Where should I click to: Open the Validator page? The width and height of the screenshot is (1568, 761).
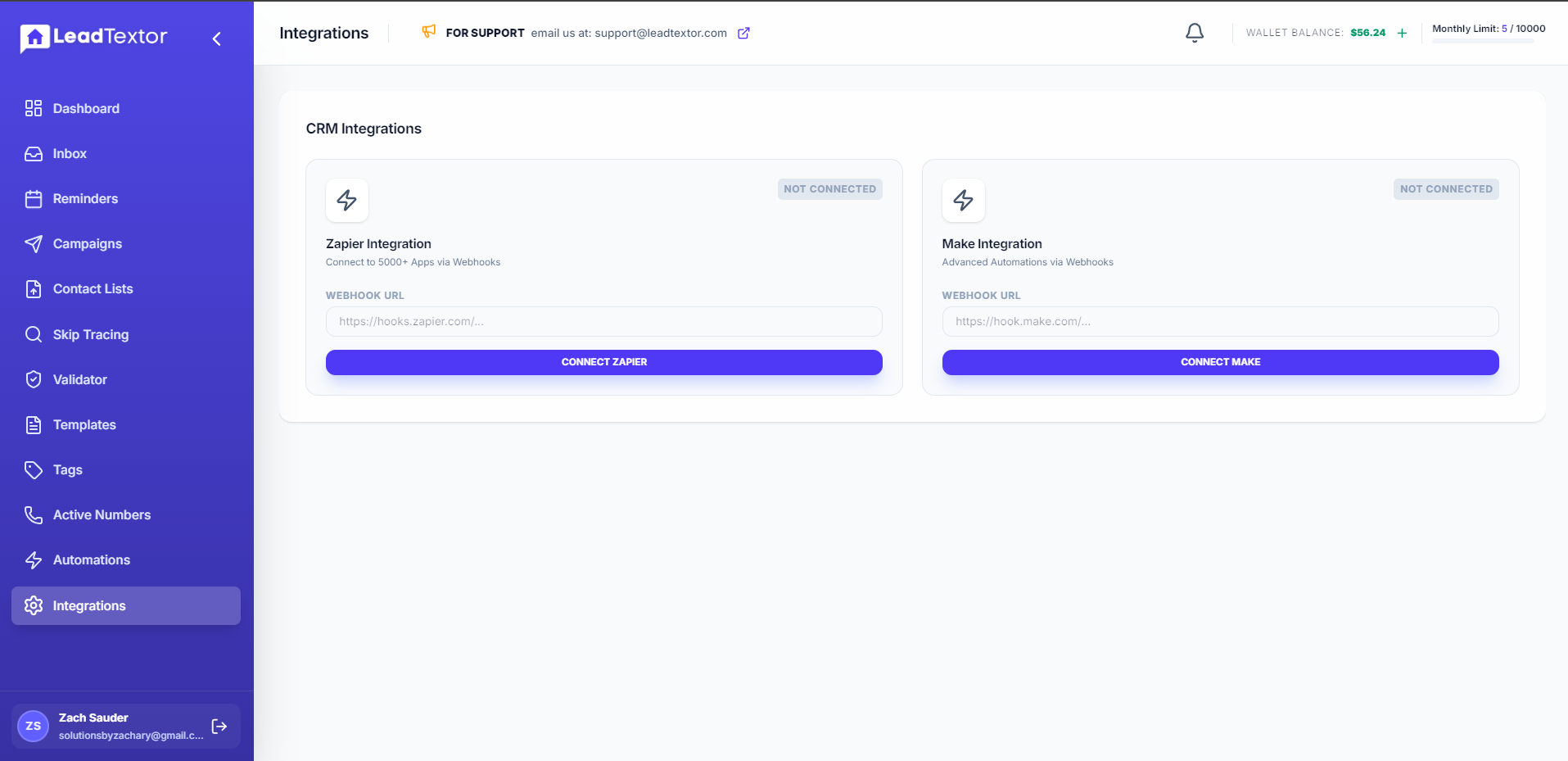point(126,379)
